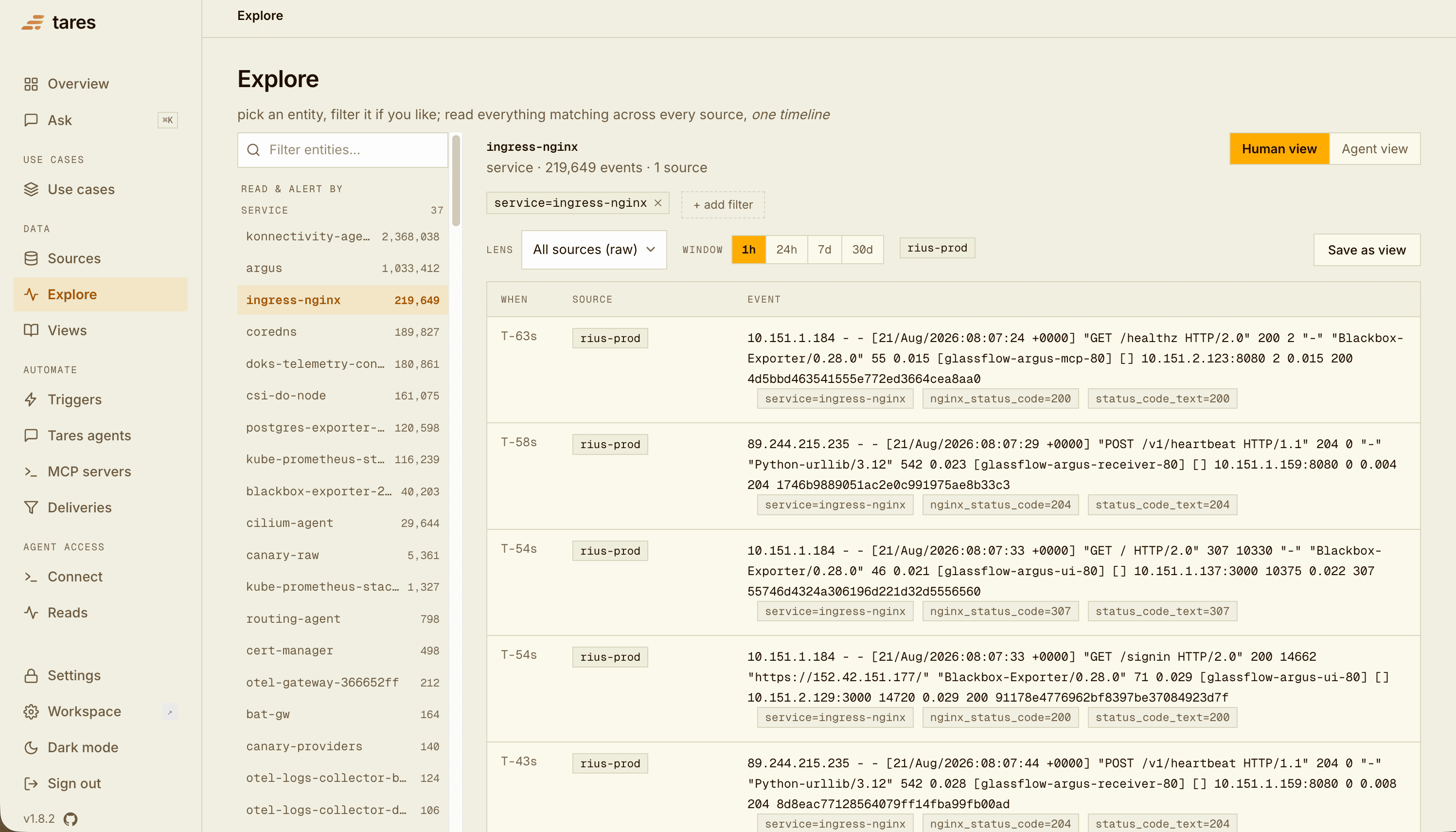This screenshot has width=1456, height=832.
Task: Click the search icon in entity filter
Action: click(253, 150)
